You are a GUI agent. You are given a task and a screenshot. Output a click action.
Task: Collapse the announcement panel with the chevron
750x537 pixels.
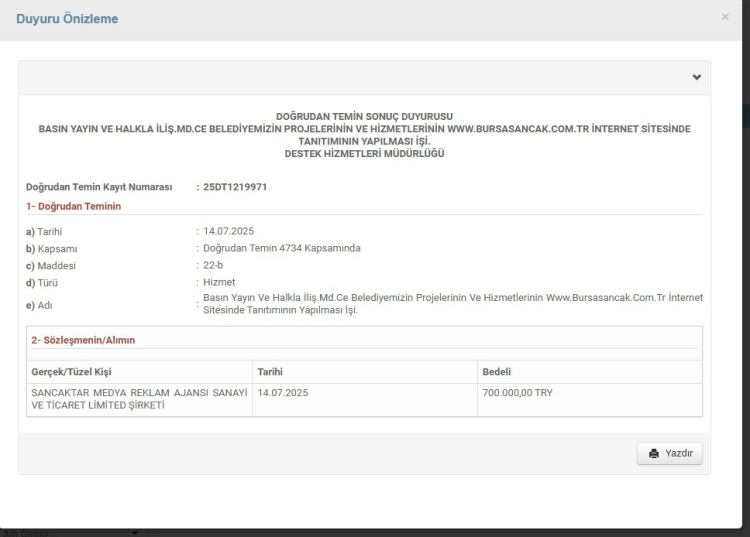696,78
